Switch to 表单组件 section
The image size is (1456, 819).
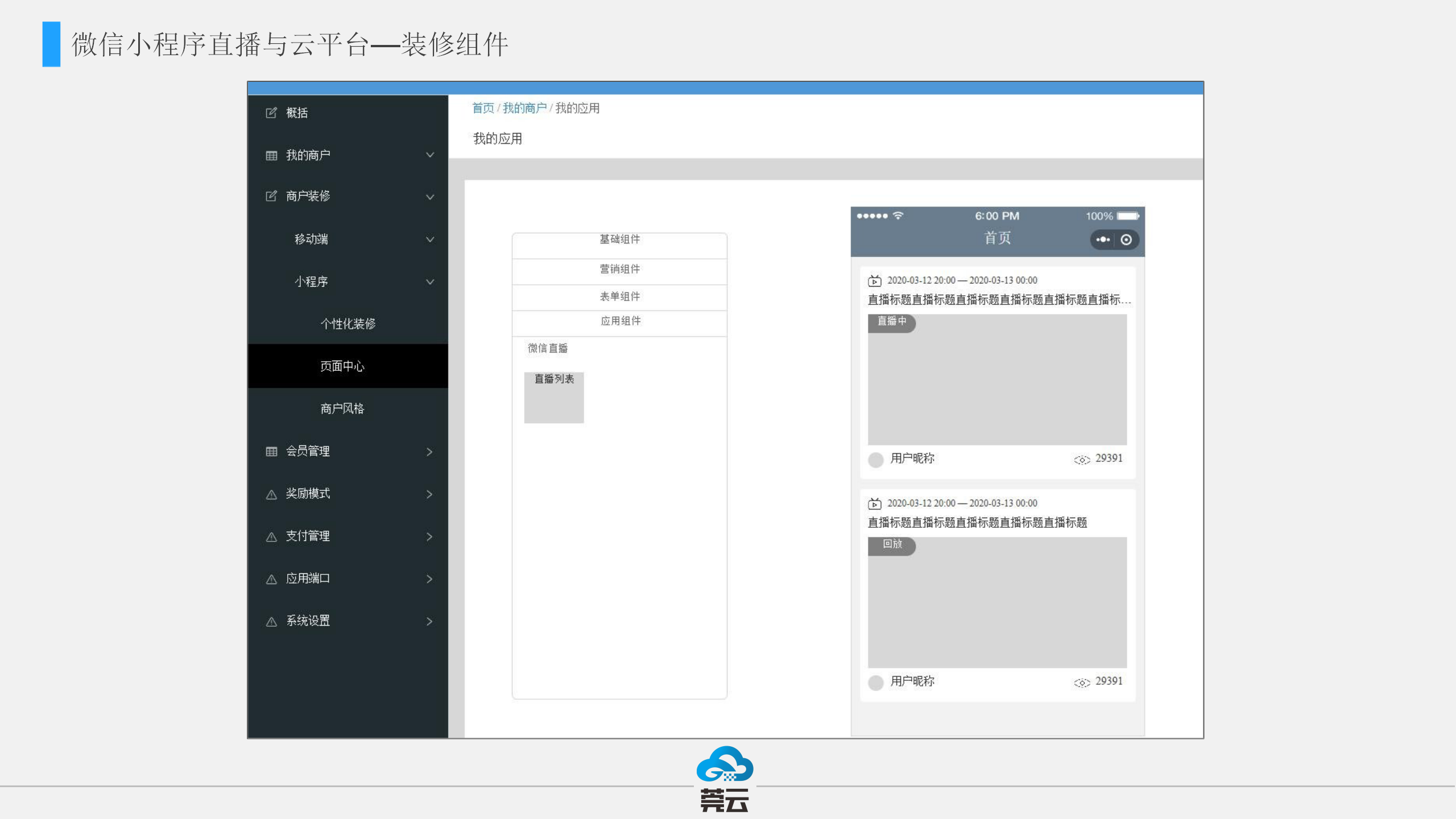(619, 297)
